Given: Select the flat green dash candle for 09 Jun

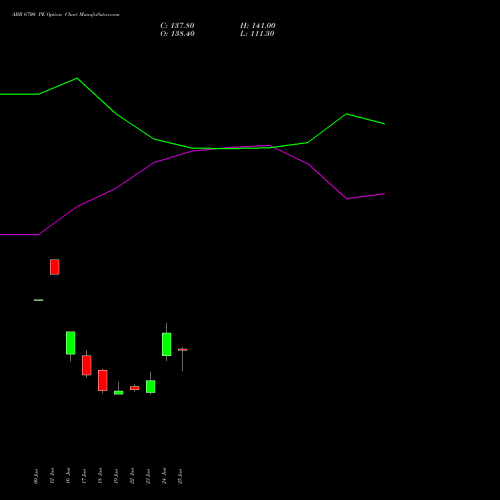Looking at the screenshot, I should pyautogui.click(x=39, y=300).
